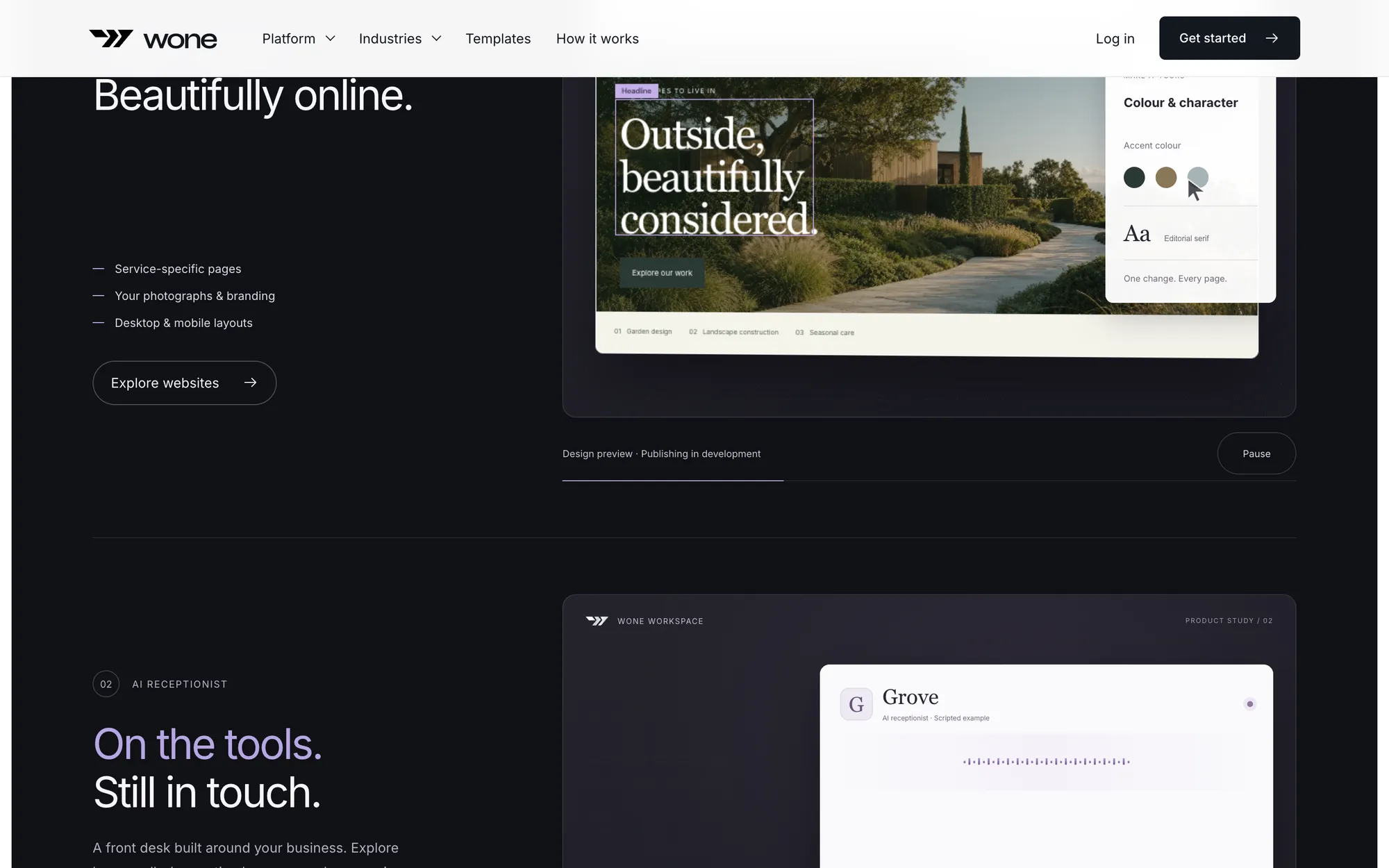Click the Explore websites button

point(184,383)
